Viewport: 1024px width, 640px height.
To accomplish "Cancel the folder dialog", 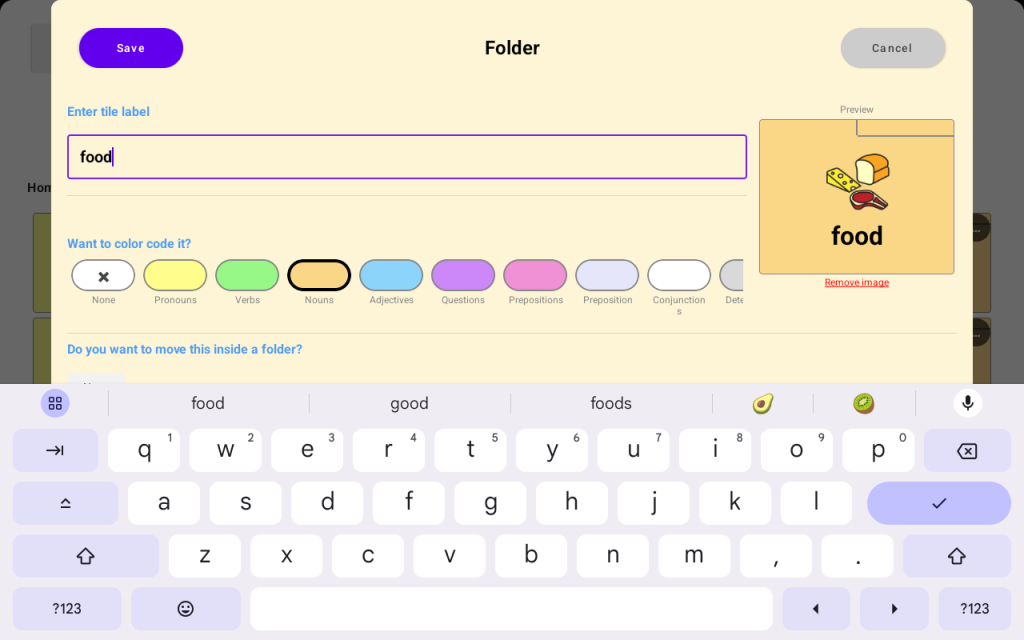I will tap(892, 48).
